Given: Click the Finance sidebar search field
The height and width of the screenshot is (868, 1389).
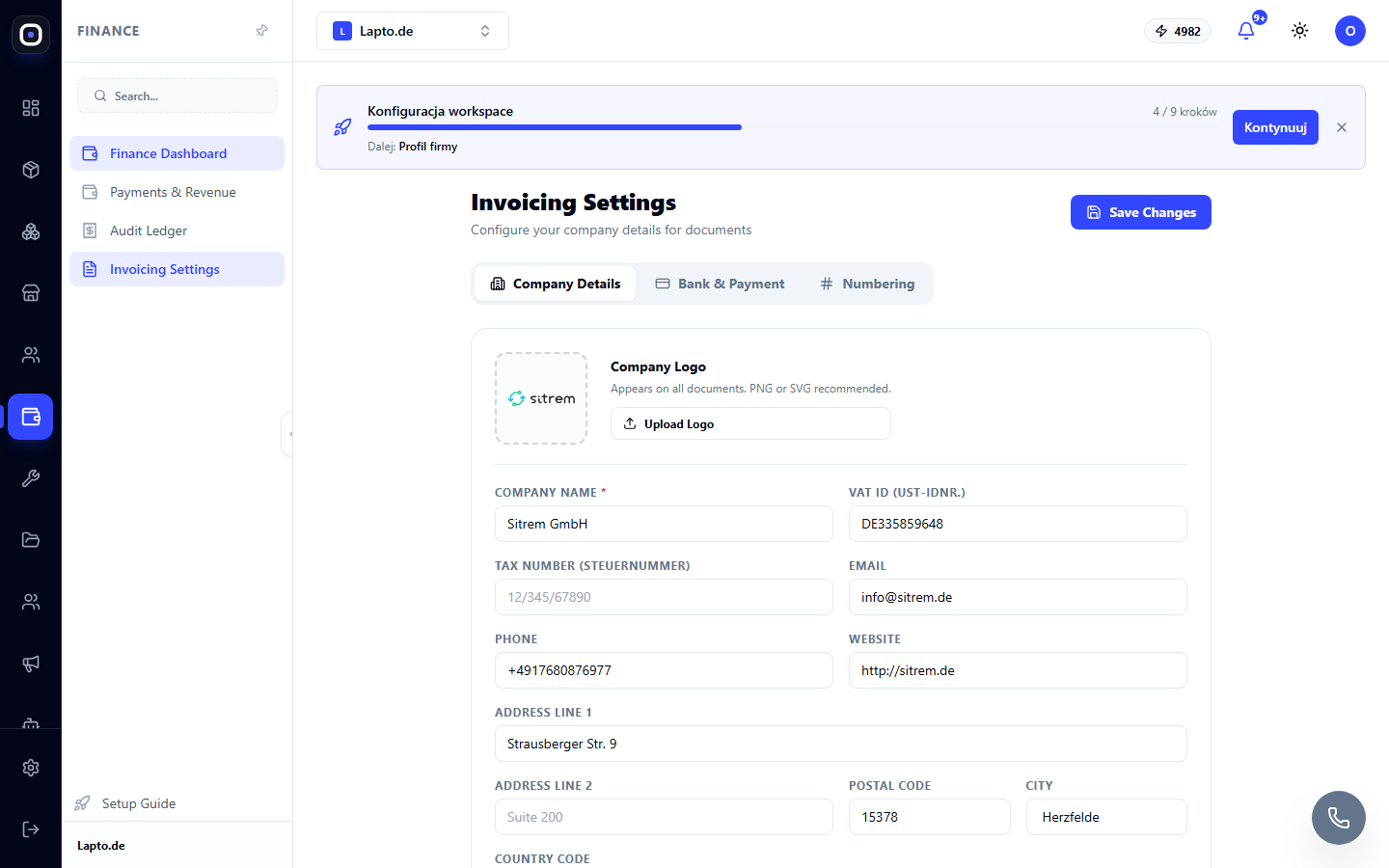Looking at the screenshot, I should point(177,95).
